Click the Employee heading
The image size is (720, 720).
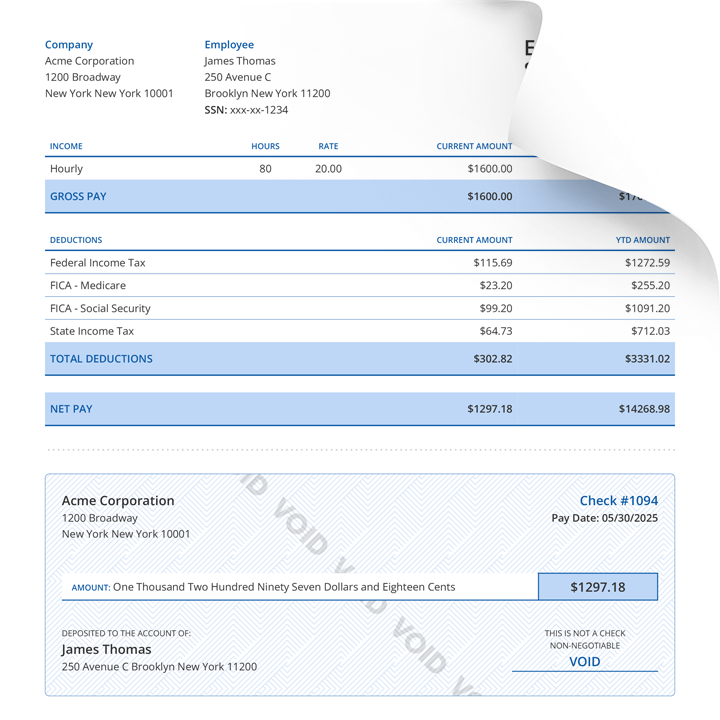[229, 45]
